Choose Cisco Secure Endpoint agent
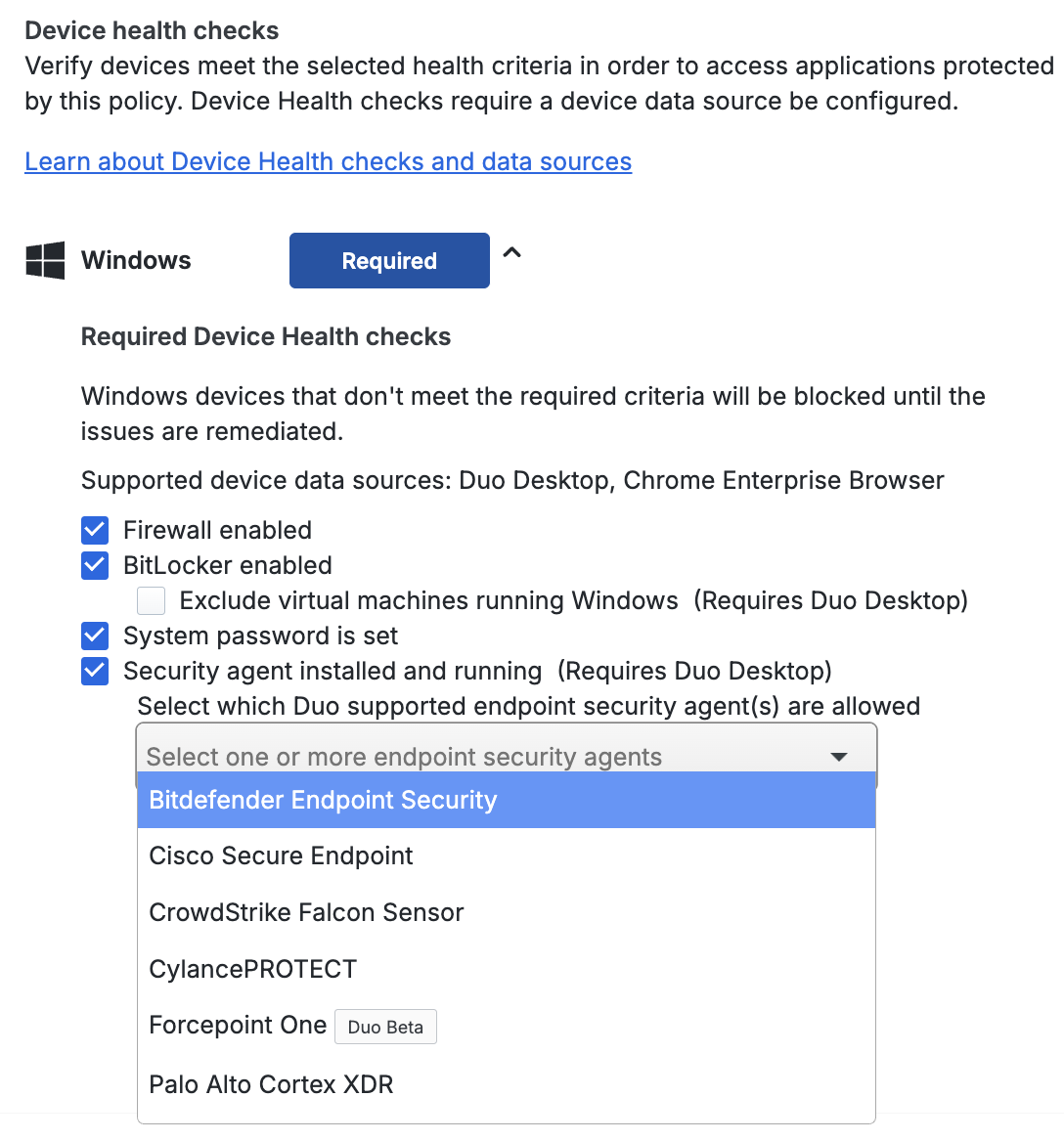The width and height of the screenshot is (1064, 1141). point(281,856)
